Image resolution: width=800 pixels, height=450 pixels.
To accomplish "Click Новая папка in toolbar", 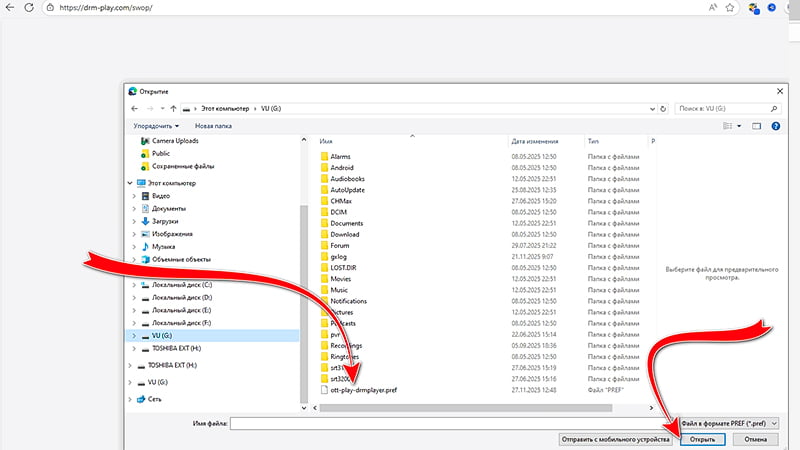I will click(213, 126).
